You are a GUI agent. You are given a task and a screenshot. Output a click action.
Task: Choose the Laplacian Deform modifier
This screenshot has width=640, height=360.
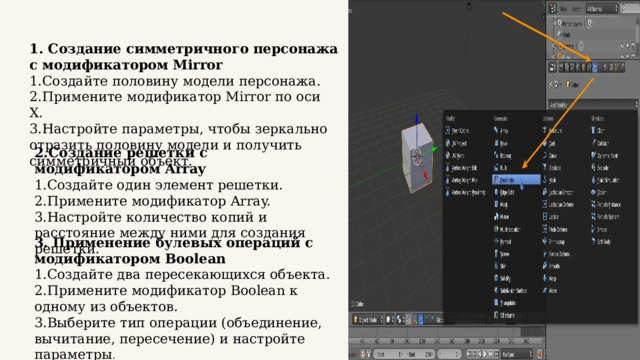coord(558,204)
